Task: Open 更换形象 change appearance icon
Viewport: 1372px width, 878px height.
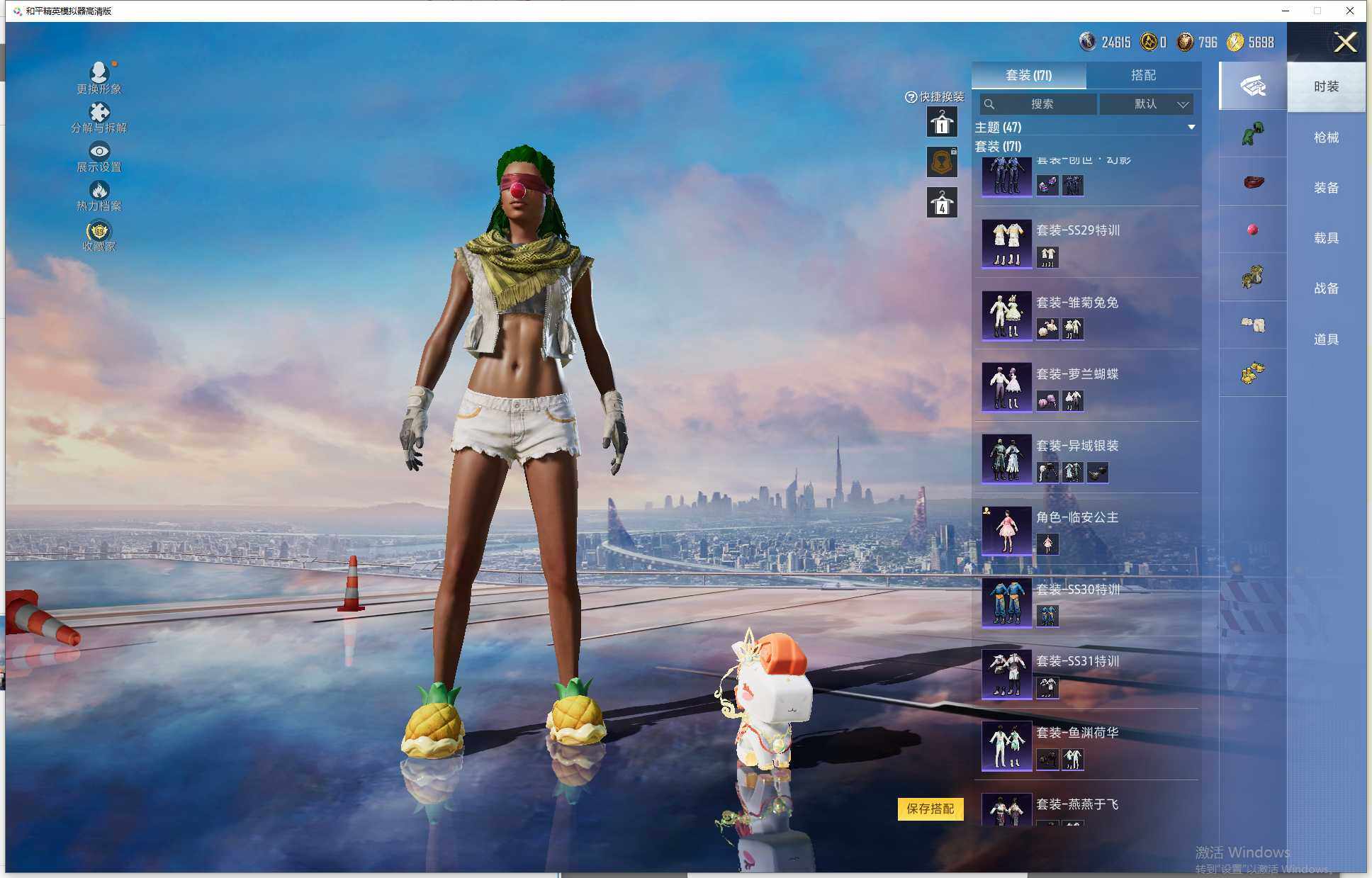Action: tap(99, 72)
